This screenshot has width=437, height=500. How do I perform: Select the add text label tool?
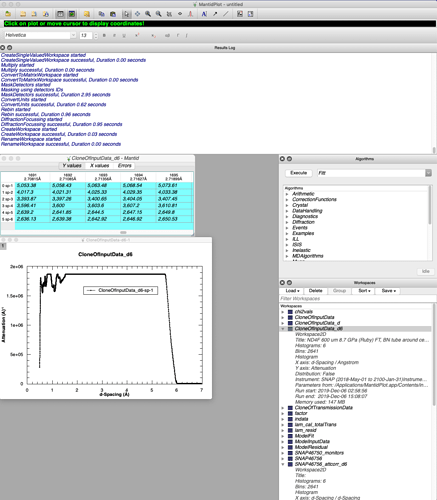tap(204, 14)
